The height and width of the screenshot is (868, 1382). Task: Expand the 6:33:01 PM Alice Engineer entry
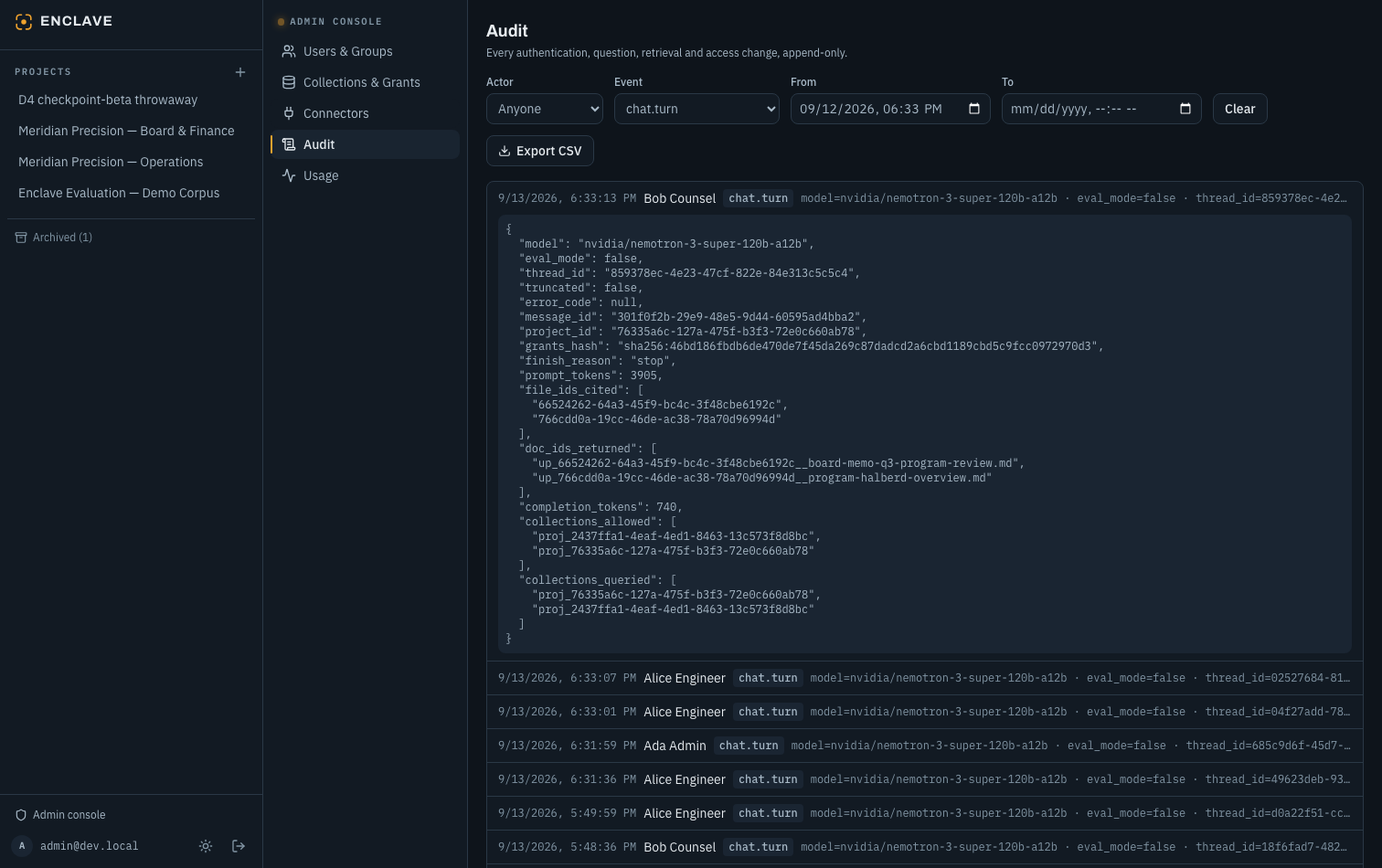click(925, 712)
